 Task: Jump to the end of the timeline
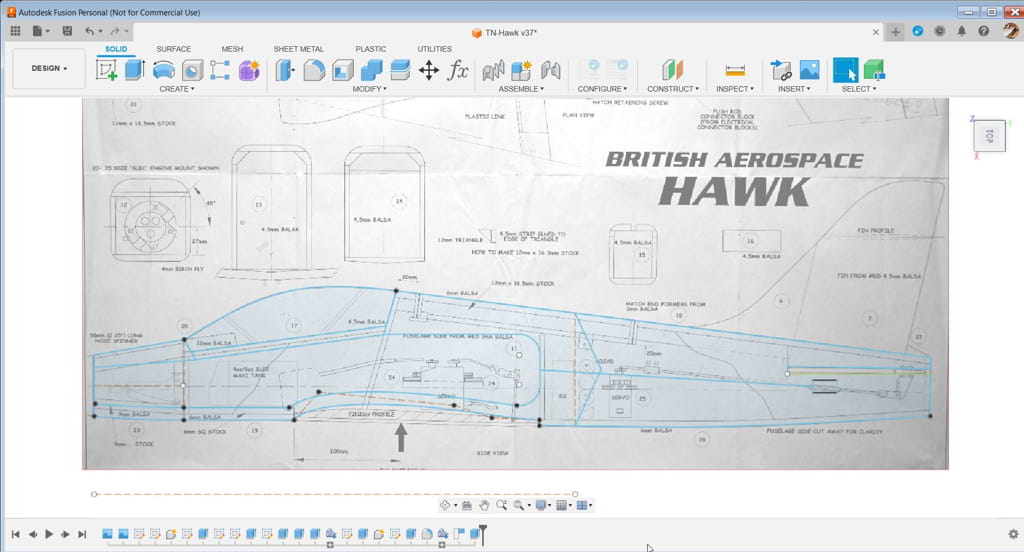(x=82, y=534)
